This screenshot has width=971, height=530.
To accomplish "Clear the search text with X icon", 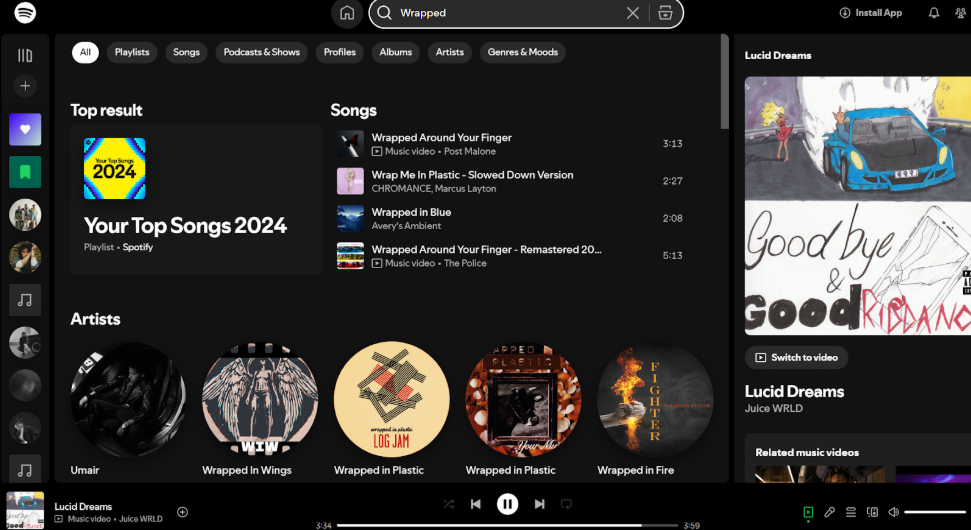I will (x=632, y=13).
